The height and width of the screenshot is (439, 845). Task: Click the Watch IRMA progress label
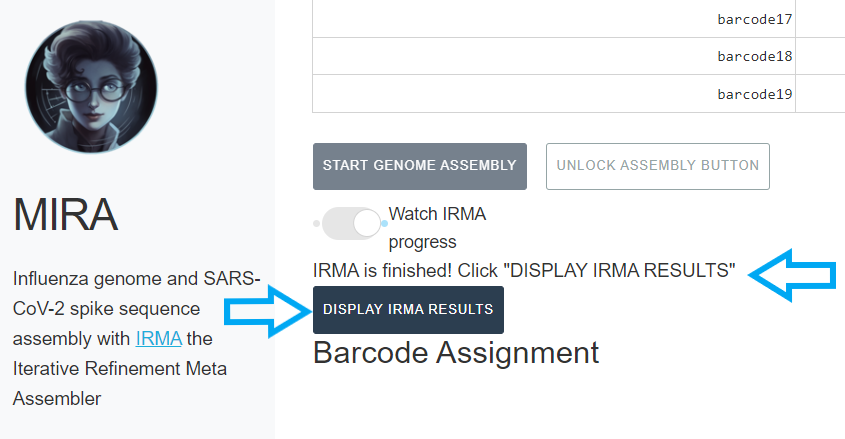436,227
